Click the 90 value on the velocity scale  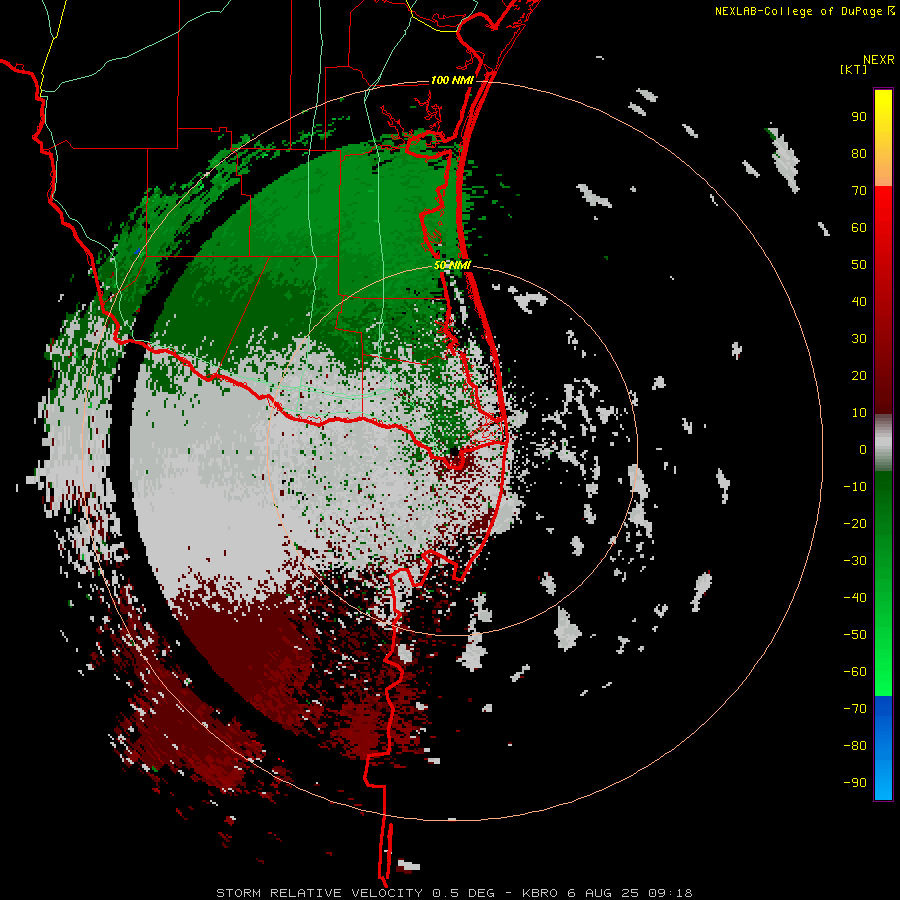click(859, 117)
